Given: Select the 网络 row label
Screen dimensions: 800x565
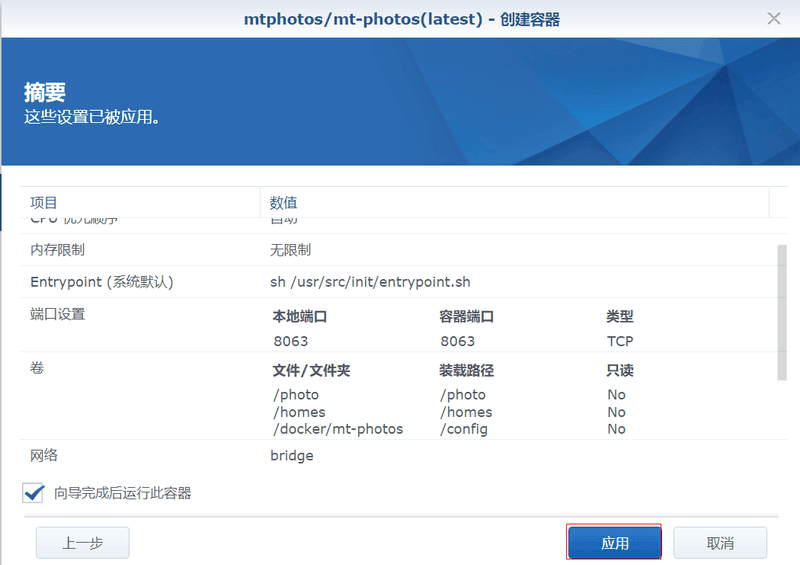Looking at the screenshot, I should [x=44, y=455].
